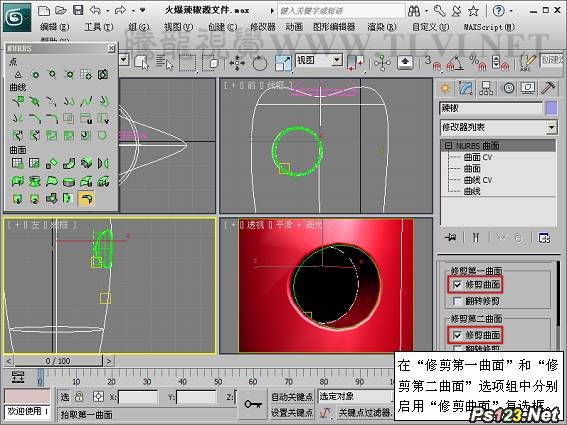
Task: Collapse the NURBS 曲面 tree node
Action: [448, 145]
